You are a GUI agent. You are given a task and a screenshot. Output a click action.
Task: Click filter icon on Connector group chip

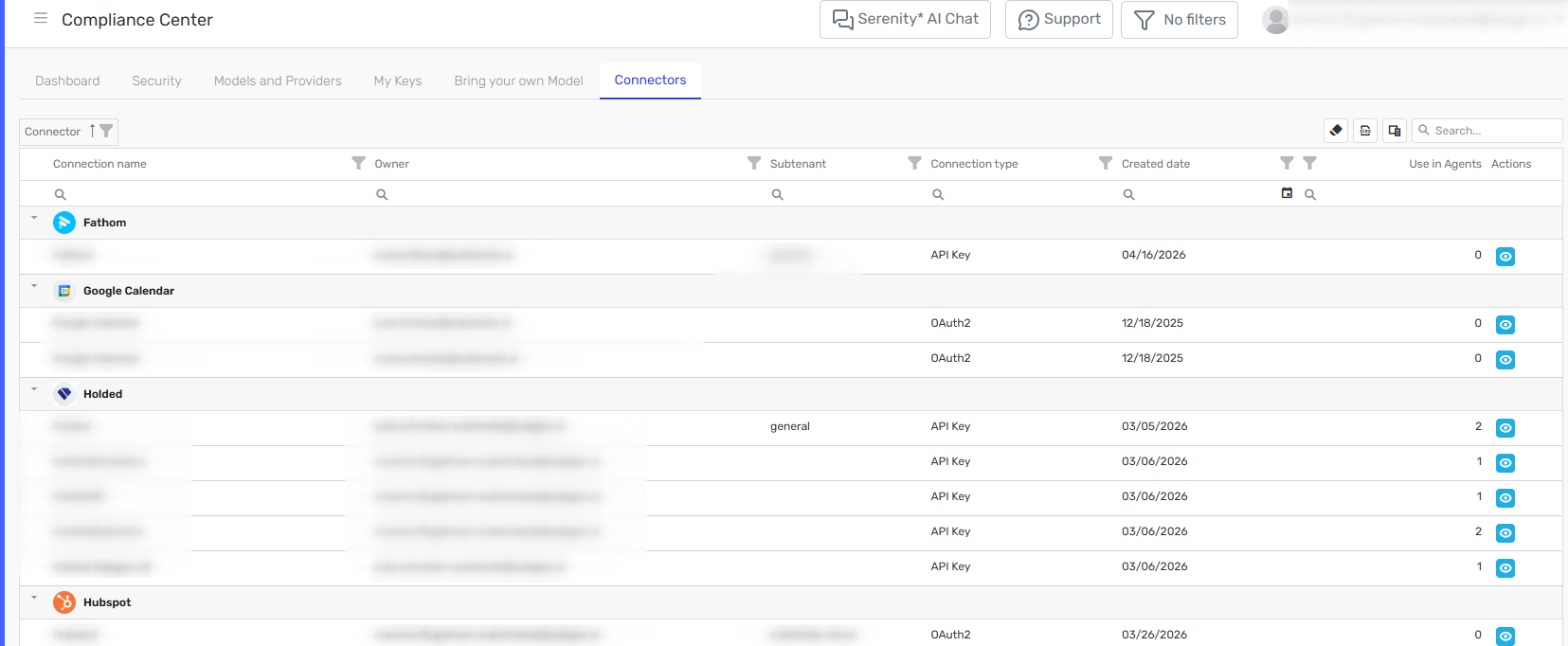point(106,131)
